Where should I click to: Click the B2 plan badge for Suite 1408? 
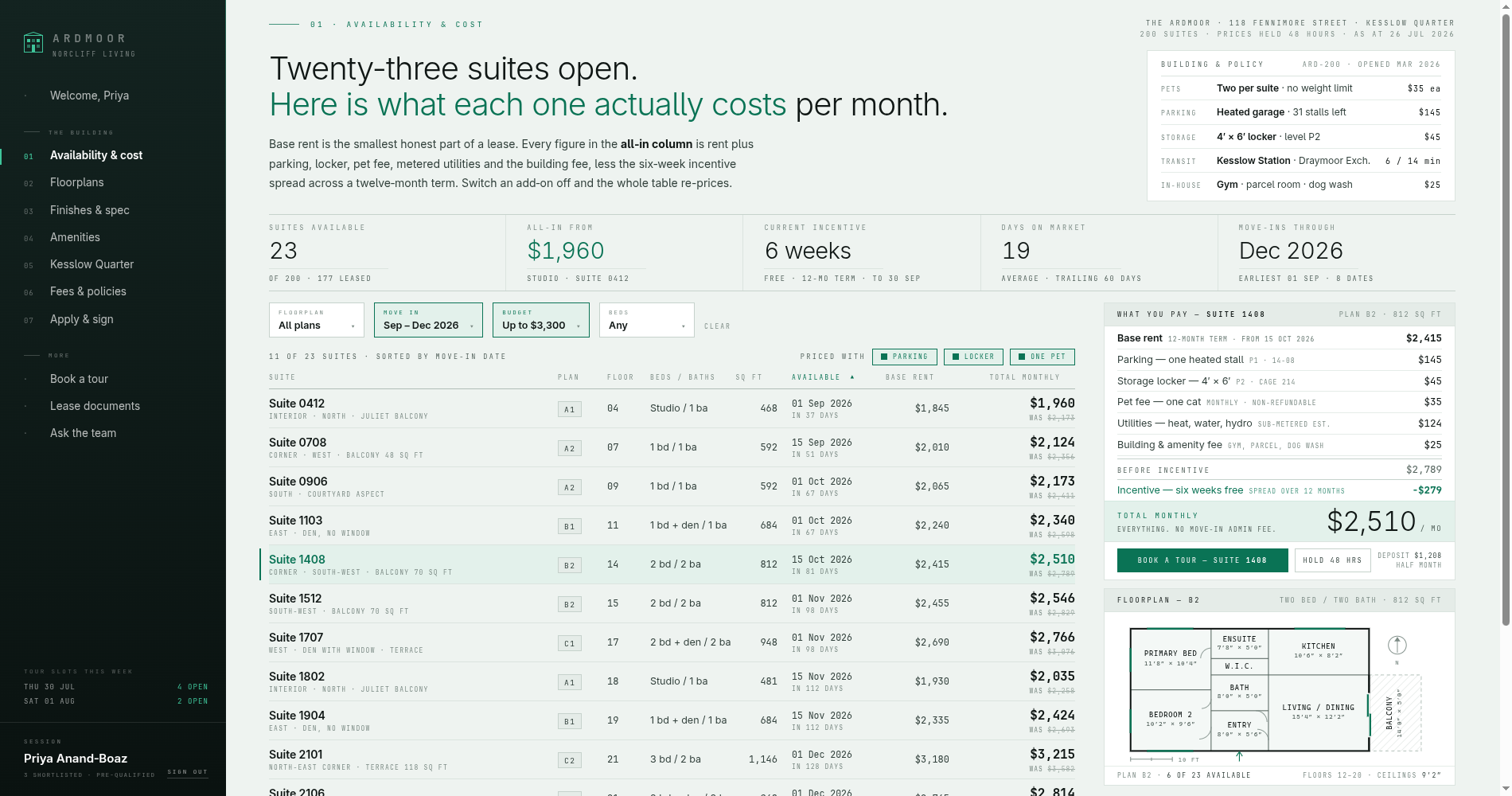[569, 565]
